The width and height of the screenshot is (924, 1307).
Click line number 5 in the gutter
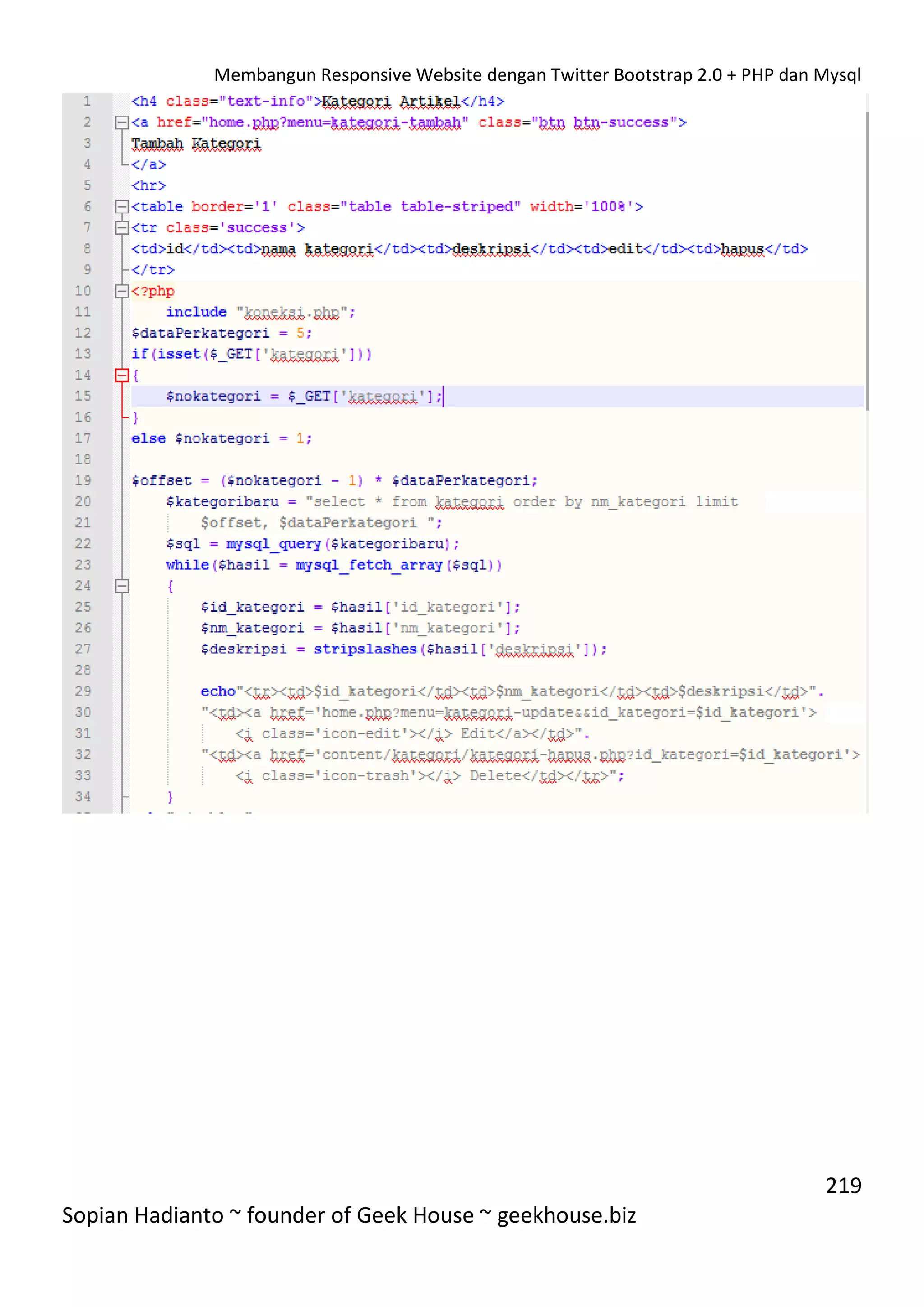tap(87, 185)
